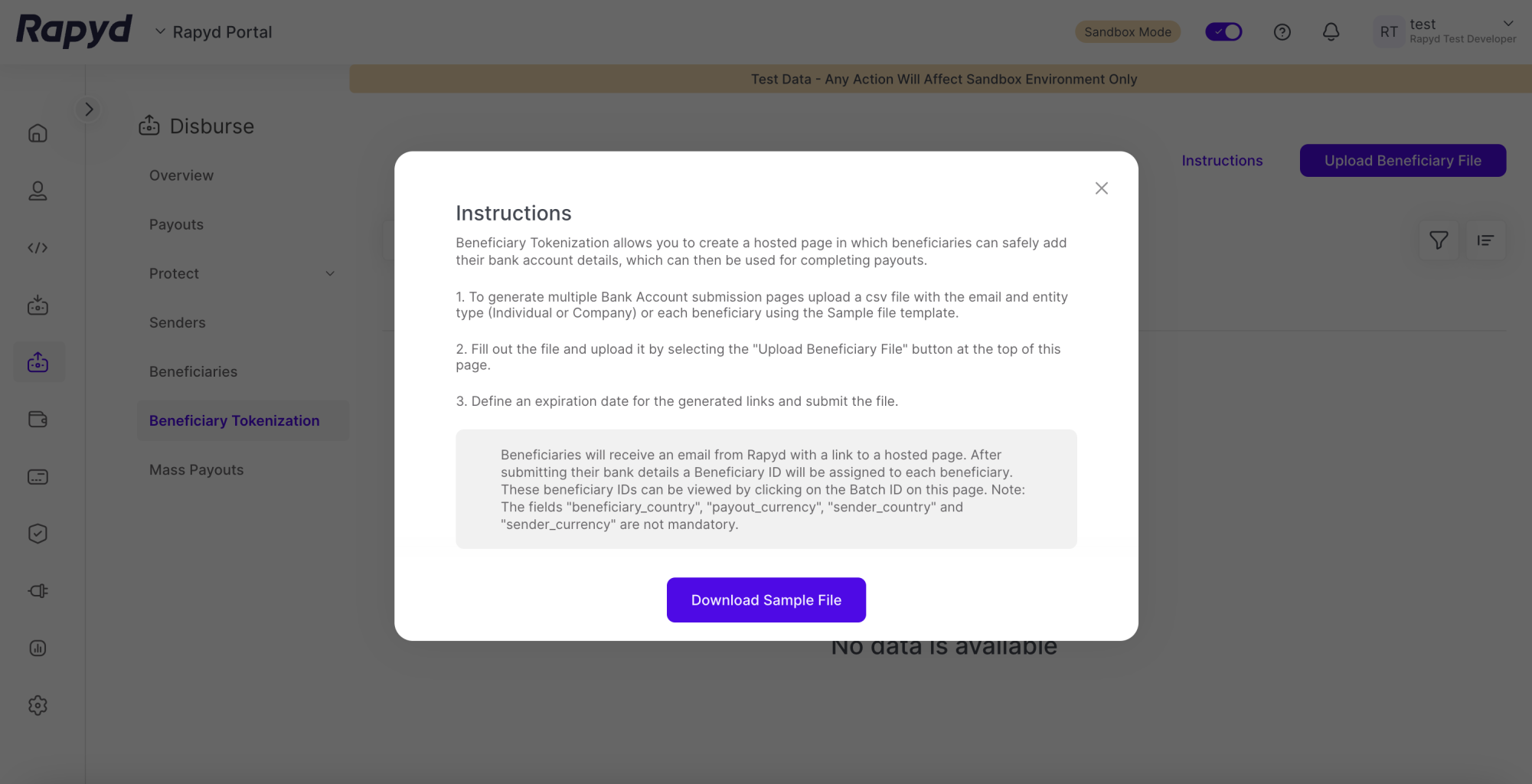
Task: Select Beneficiaries in the Disburse menu
Action: [193, 372]
